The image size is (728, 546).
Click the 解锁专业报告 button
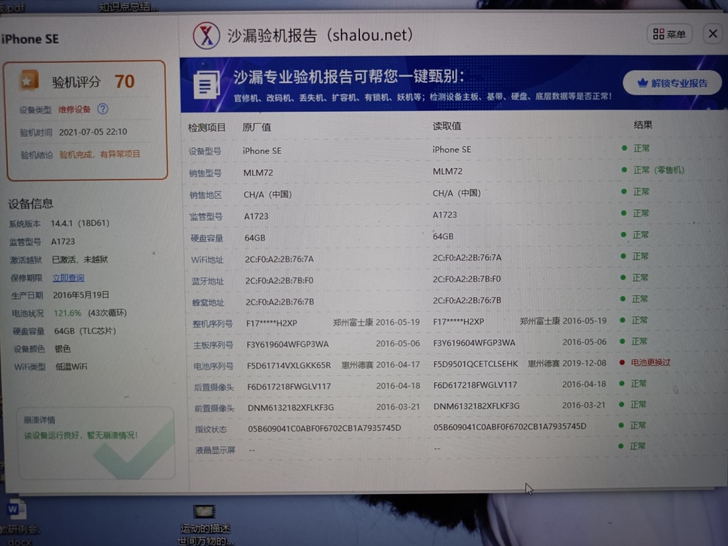click(672, 83)
